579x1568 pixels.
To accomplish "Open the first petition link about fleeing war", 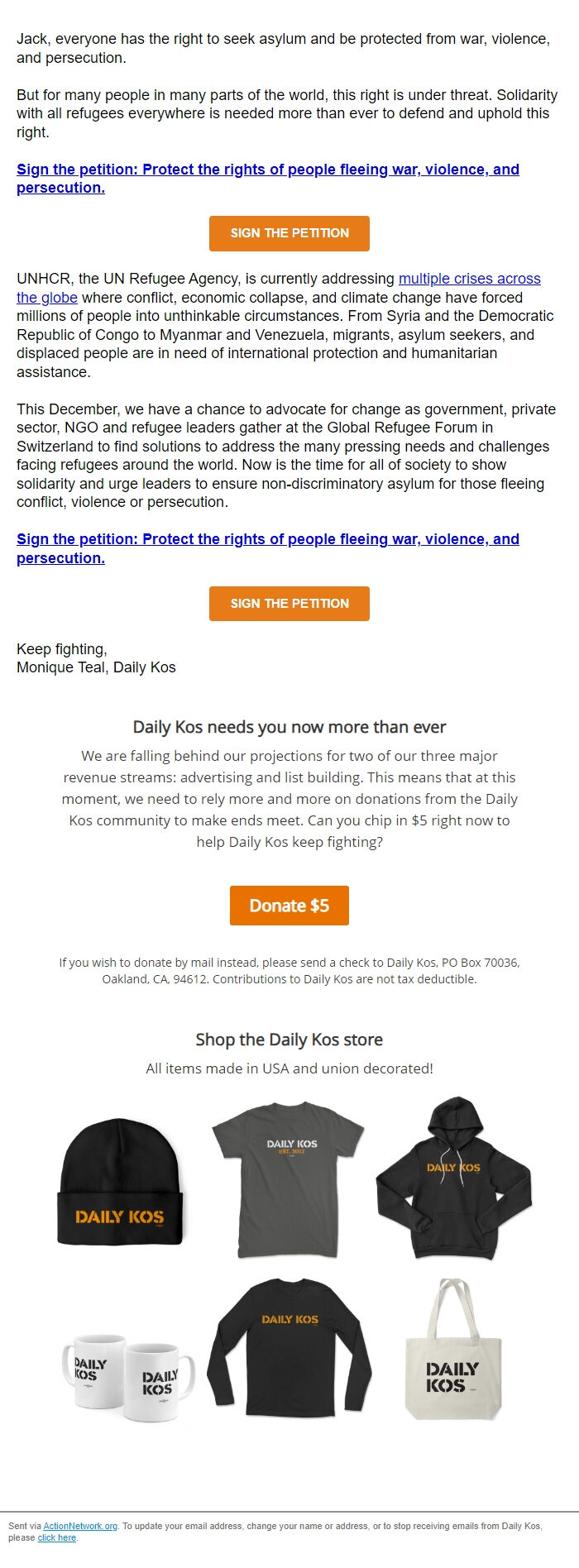I will (x=267, y=179).
